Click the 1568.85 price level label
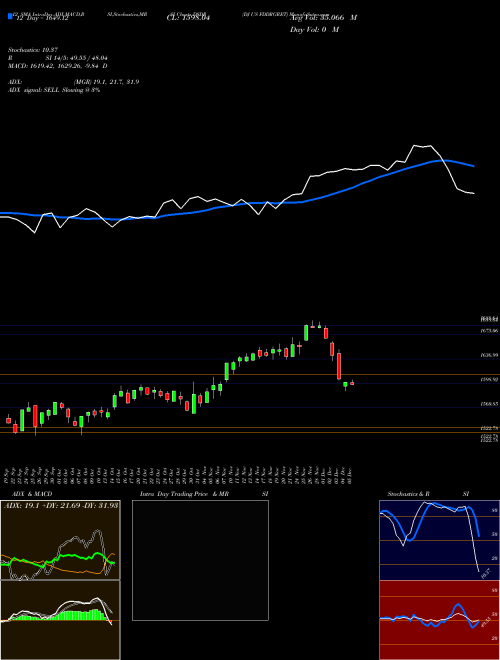 click(x=489, y=403)
